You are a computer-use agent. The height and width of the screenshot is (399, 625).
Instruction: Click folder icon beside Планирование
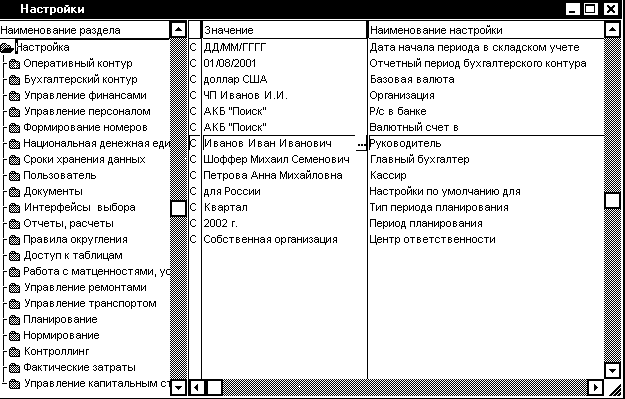click(14, 320)
